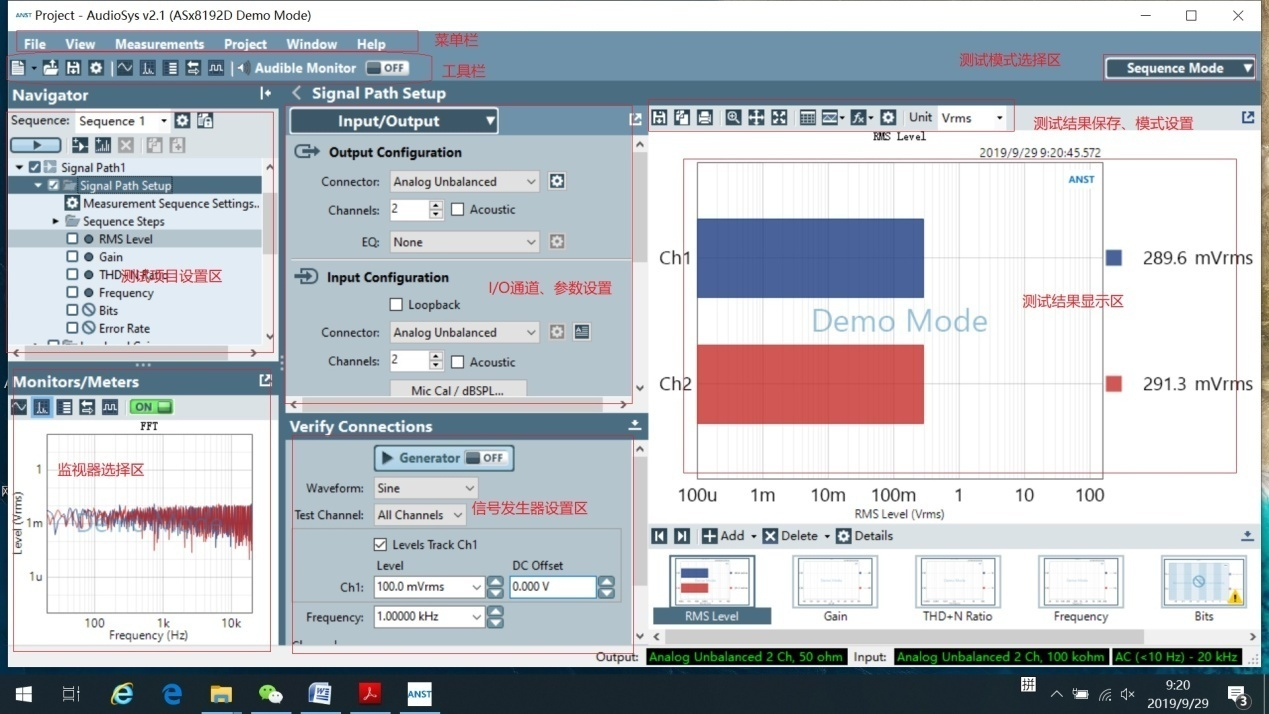Click the Mic Cal / dBSPL button
Image resolution: width=1269 pixels, height=714 pixels.
click(457, 390)
